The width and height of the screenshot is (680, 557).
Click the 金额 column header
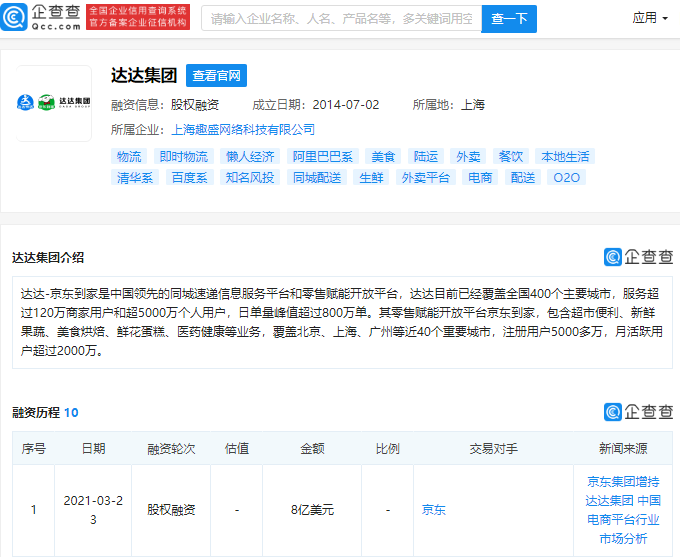(x=312, y=448)
